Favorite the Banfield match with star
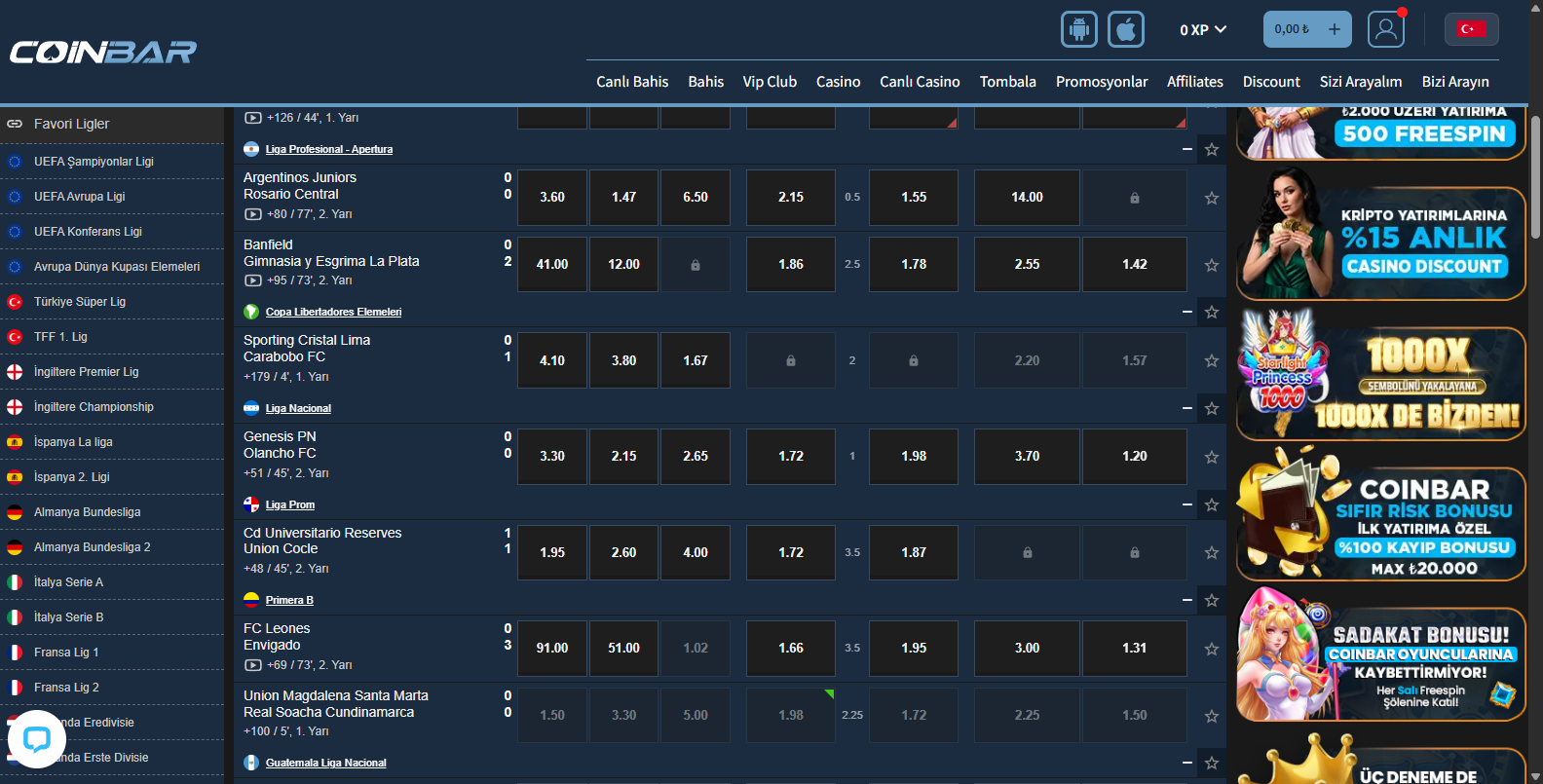The width and height of the screenshot is (1543, 784). pyautogui.click(x=1212, y=265)
